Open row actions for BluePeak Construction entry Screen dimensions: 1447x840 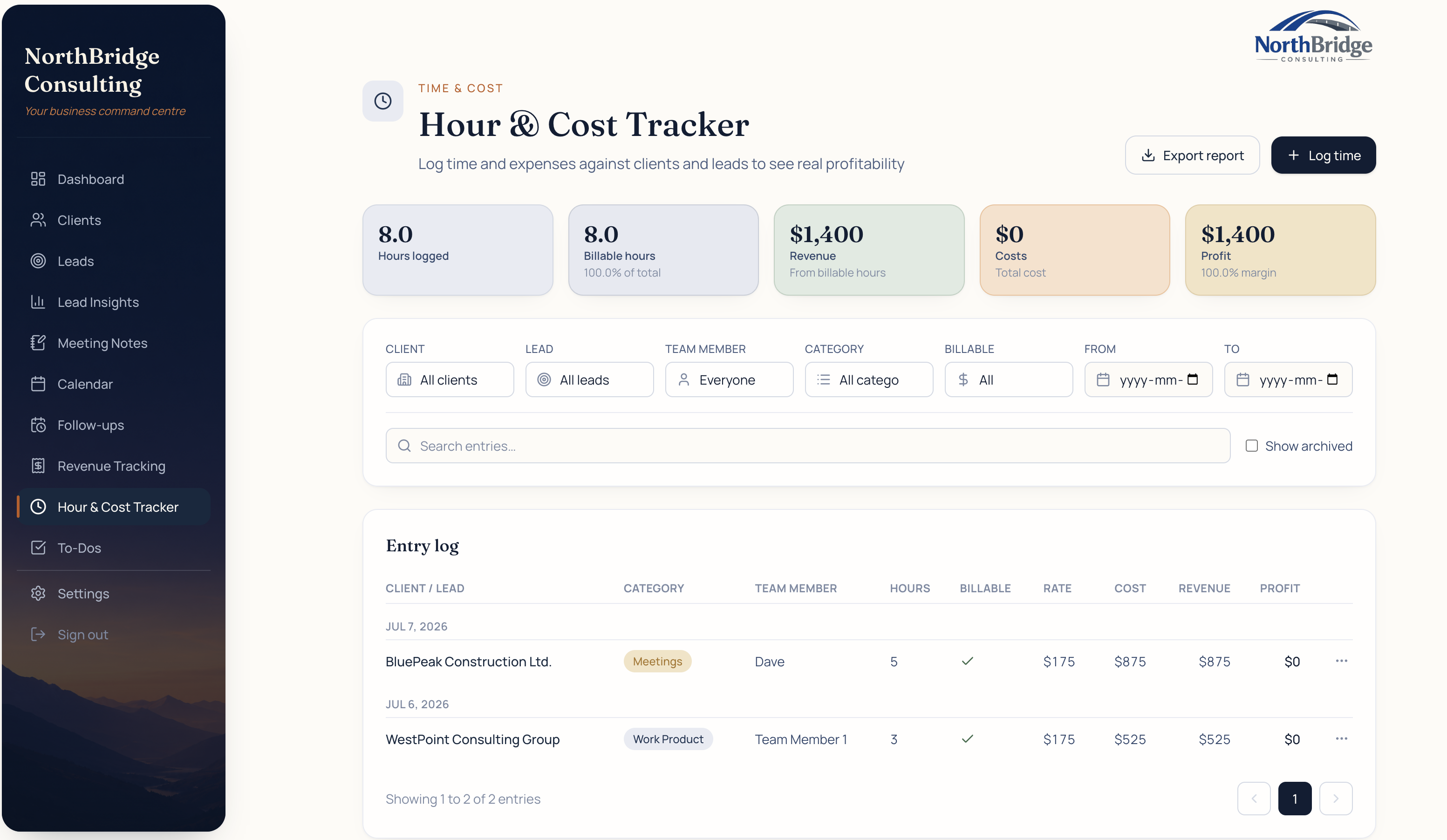pos(1341,661)
